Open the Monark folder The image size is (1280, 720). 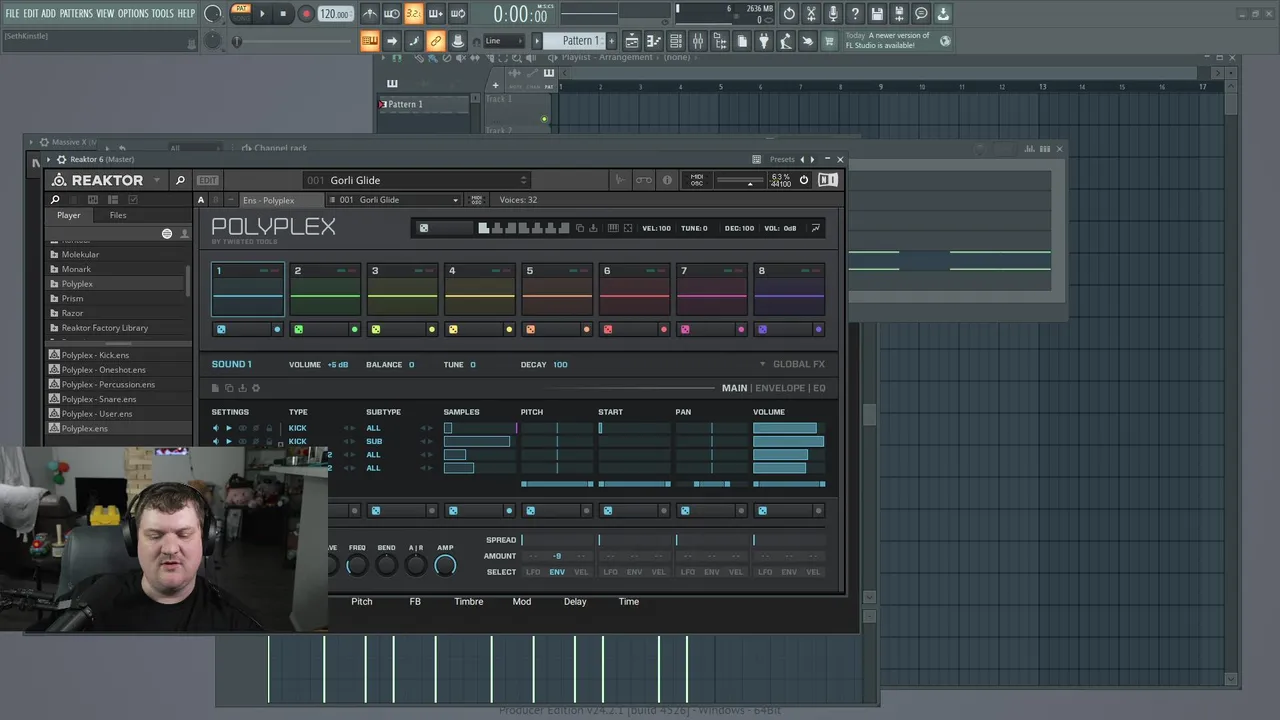(x=76, y=269)
